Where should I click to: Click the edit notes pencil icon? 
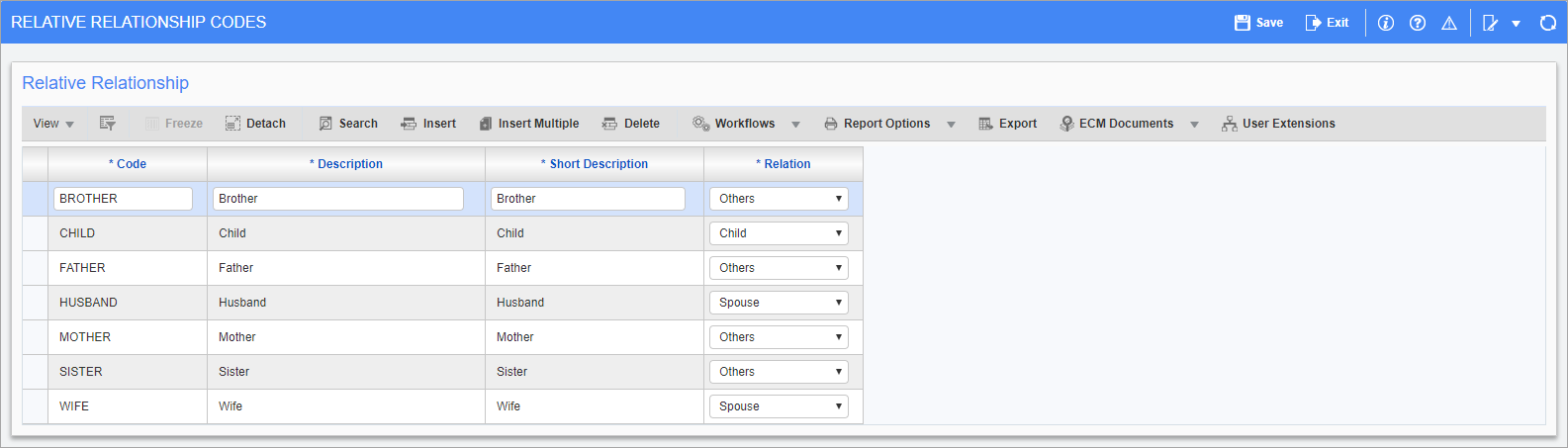click(x=1491, y=23)
